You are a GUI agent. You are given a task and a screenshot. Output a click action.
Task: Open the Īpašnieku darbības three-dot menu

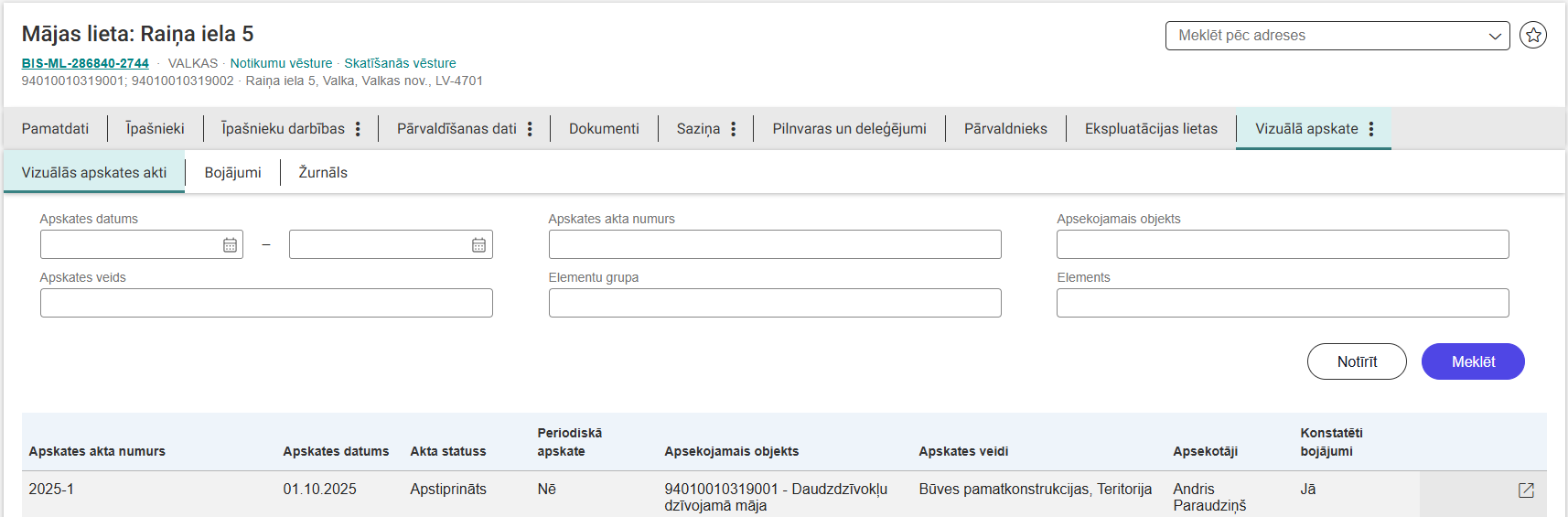tap(358, 129)
